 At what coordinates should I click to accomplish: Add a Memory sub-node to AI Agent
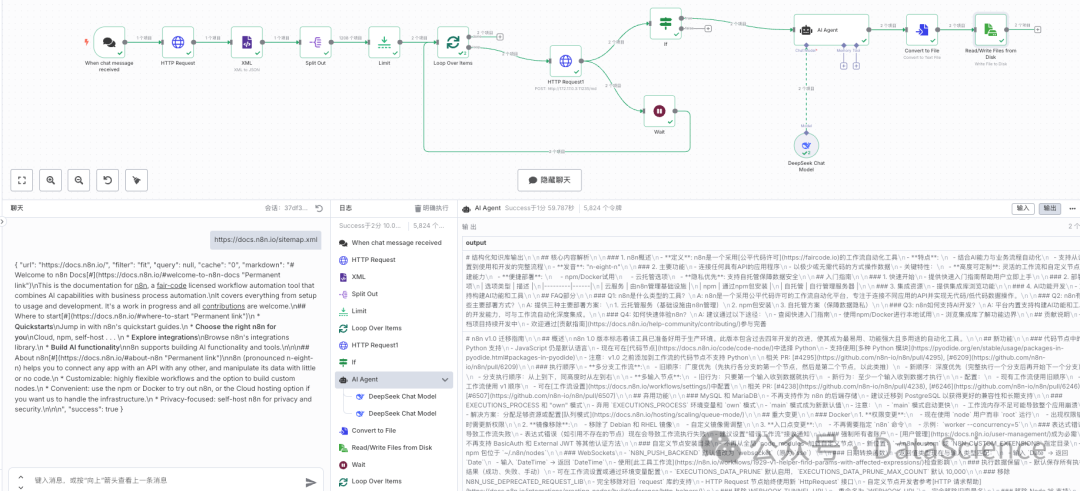point(843,66)
